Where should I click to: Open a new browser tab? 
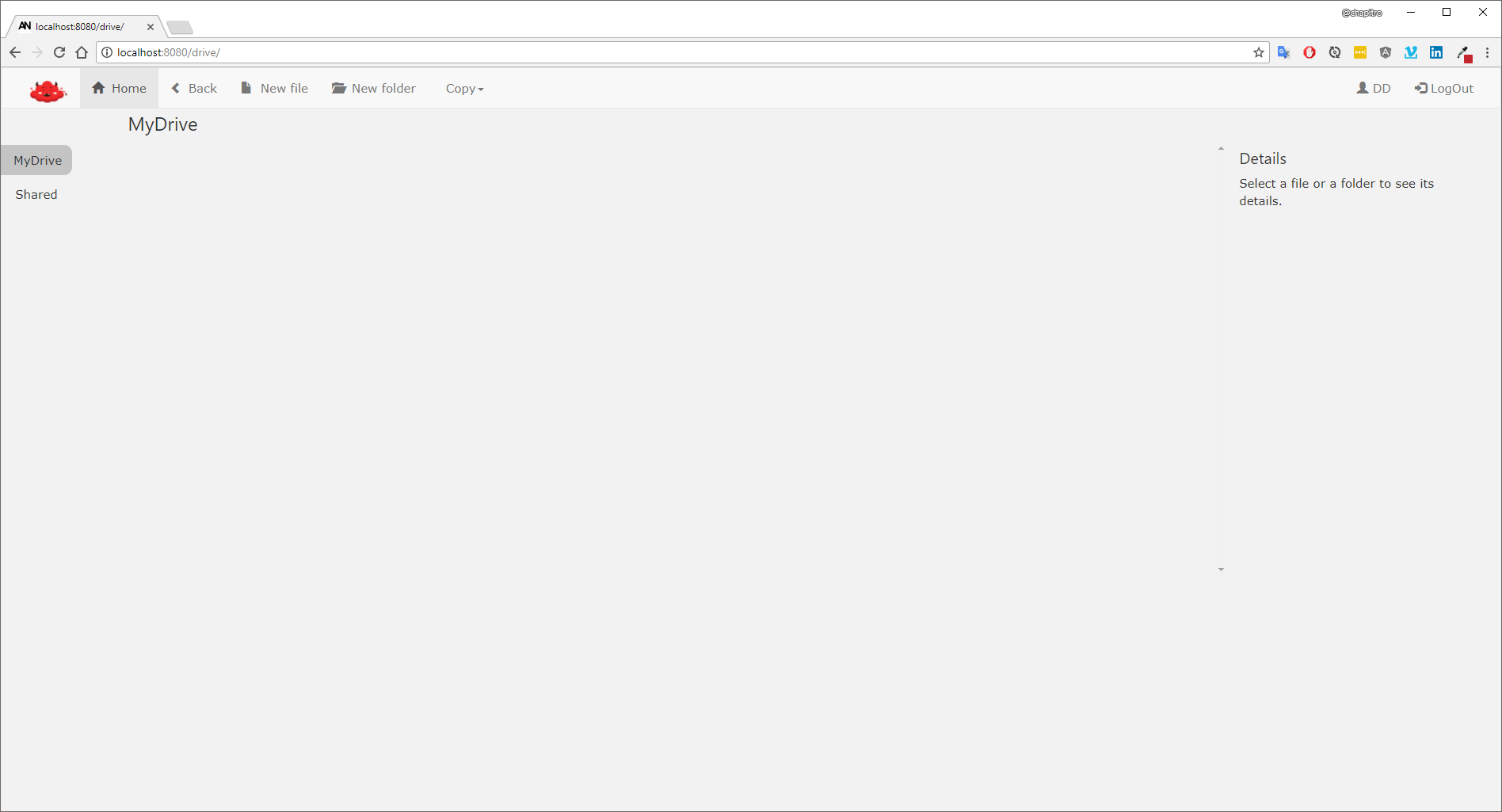(180, 28)
